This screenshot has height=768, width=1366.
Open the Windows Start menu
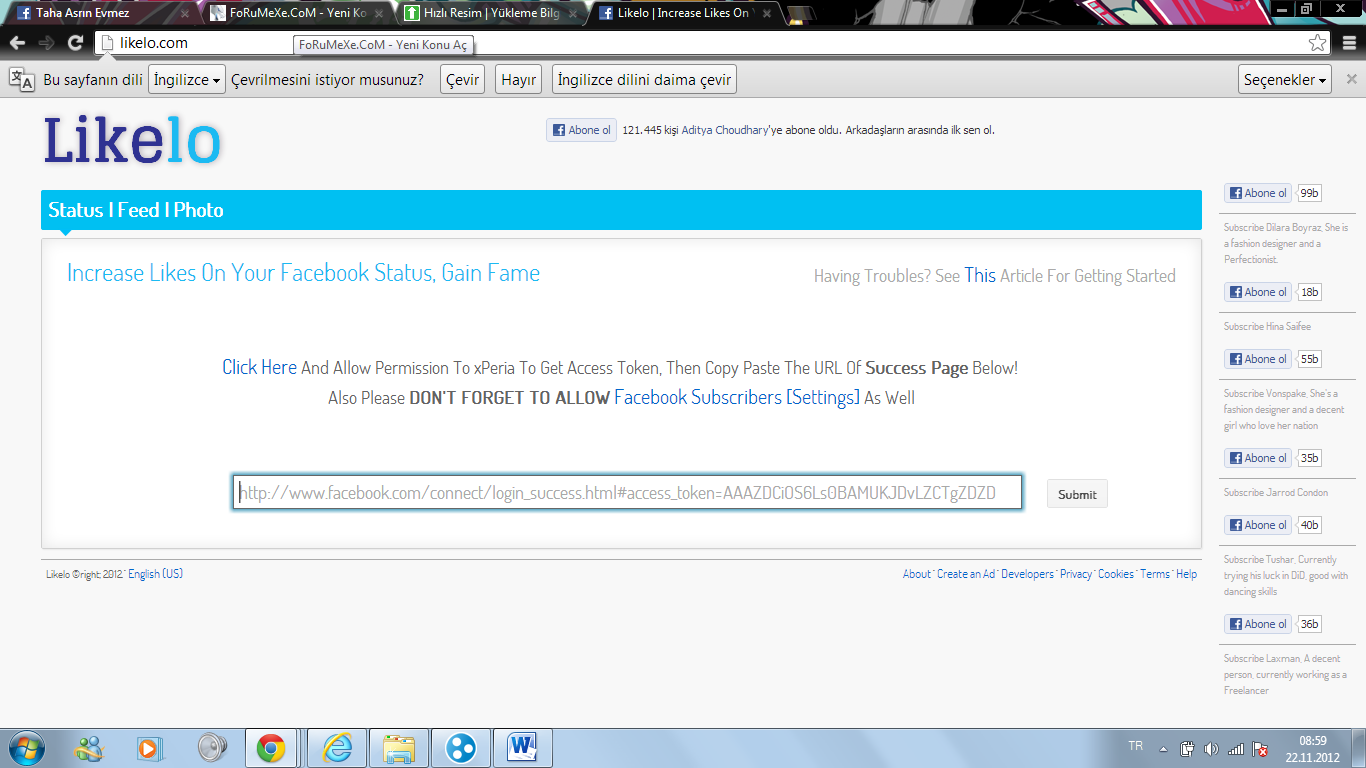coord(26,748)
